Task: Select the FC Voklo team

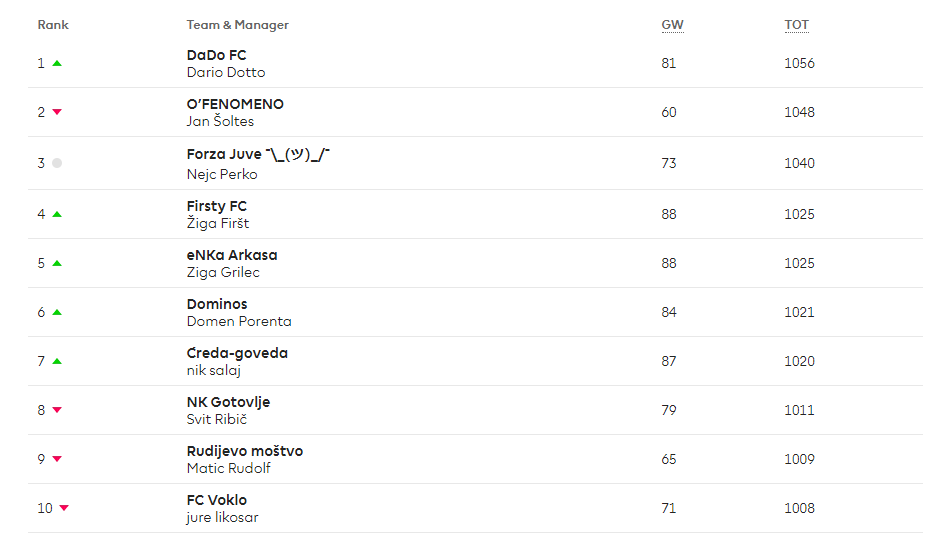Action: 216,500
